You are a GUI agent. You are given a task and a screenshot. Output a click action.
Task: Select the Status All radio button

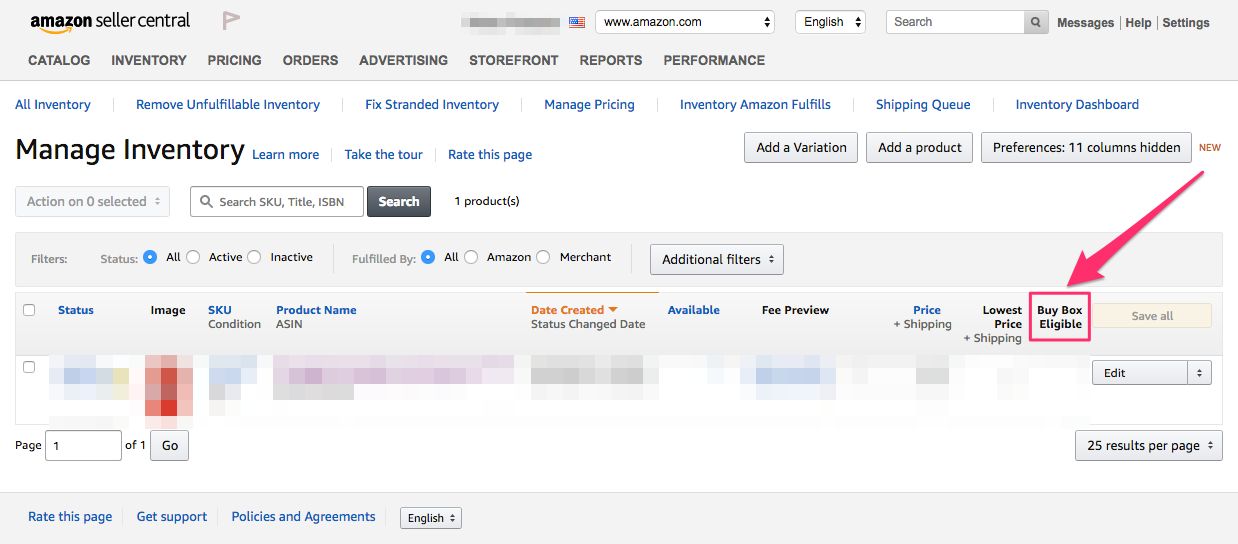click(x=150, y=257)
